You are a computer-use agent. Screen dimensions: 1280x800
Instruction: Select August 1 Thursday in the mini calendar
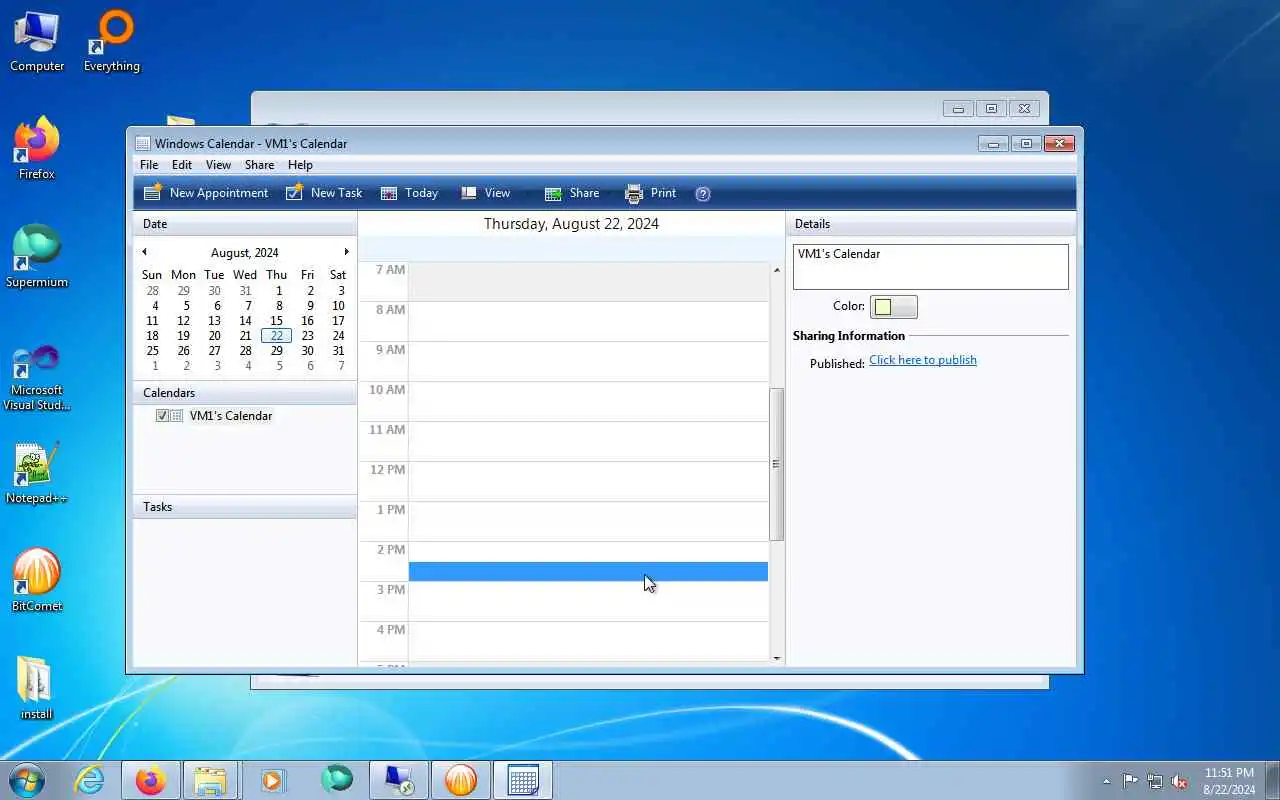pos(279,291)
